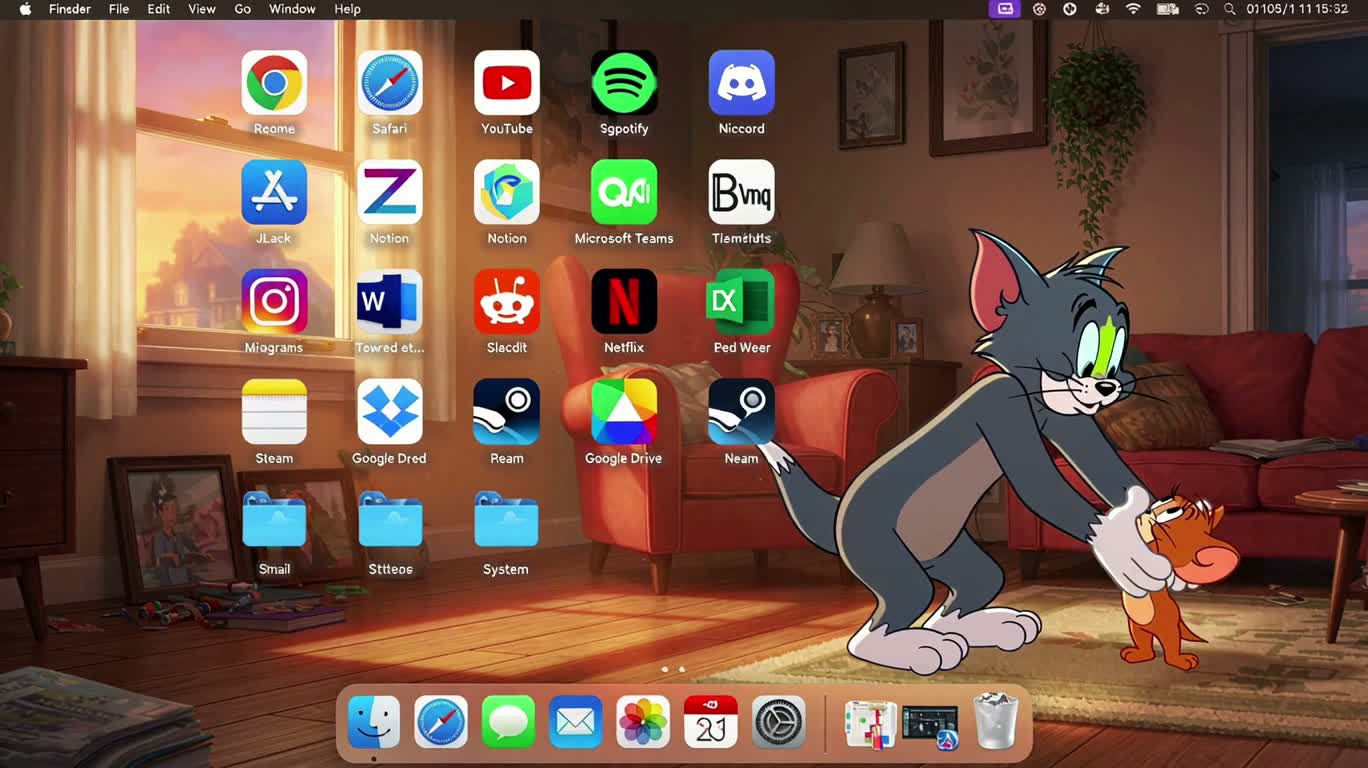The image size is (1368, 768).
Task: Open Messages from the Dock
Action: point(508,721)
